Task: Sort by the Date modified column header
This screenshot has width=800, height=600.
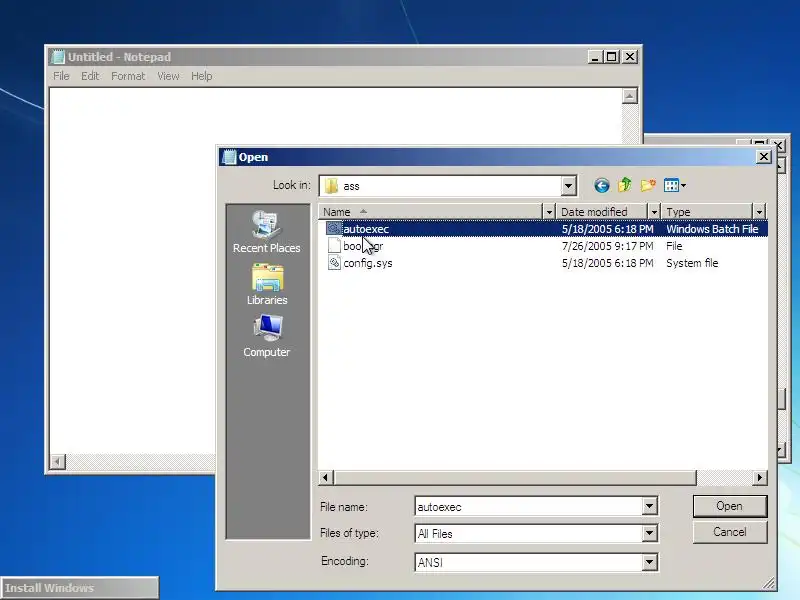Action: tap(602, 212)
